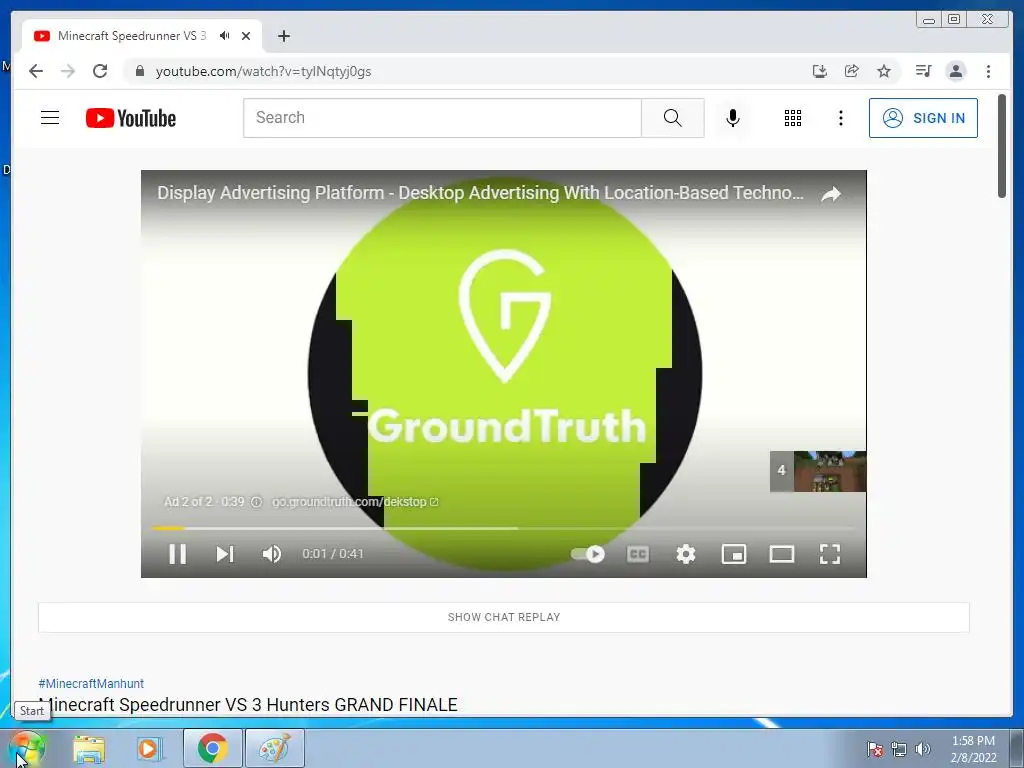This screenshot has width=1024, height=768.
Task: Click the skip ad countdown thumbnail
Action: [818, 471]
